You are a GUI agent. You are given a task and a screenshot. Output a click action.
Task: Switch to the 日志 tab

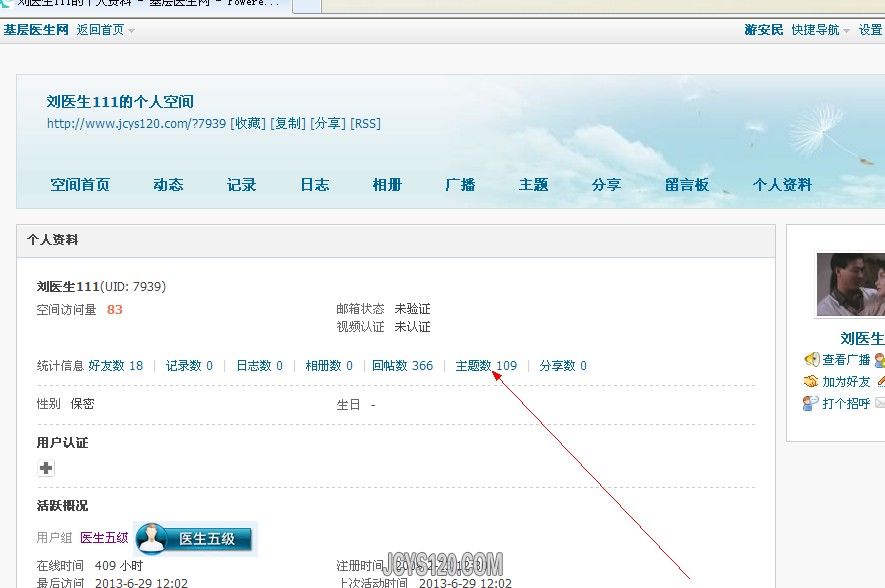pos(315,185)
